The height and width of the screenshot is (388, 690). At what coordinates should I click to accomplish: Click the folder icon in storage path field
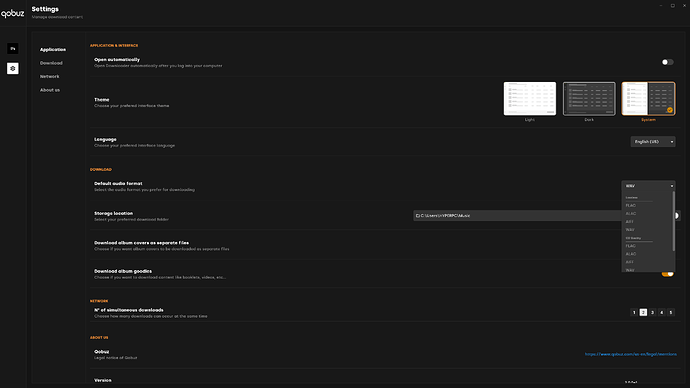418,216
